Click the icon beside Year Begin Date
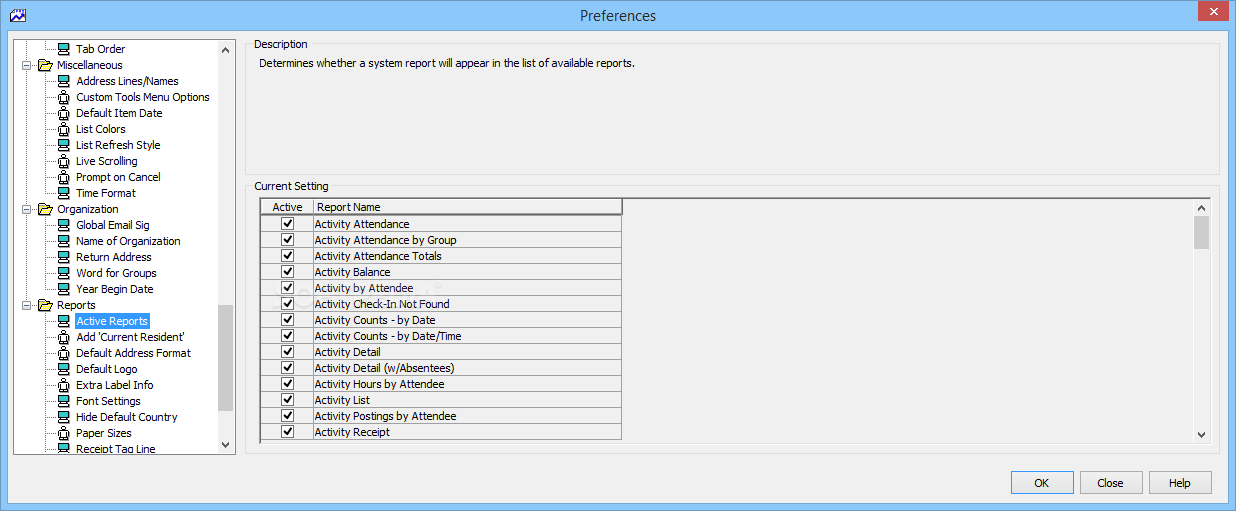 64,289
